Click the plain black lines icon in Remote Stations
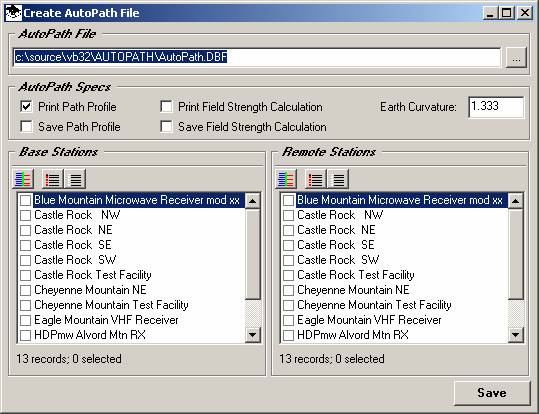 click(338, 179)
